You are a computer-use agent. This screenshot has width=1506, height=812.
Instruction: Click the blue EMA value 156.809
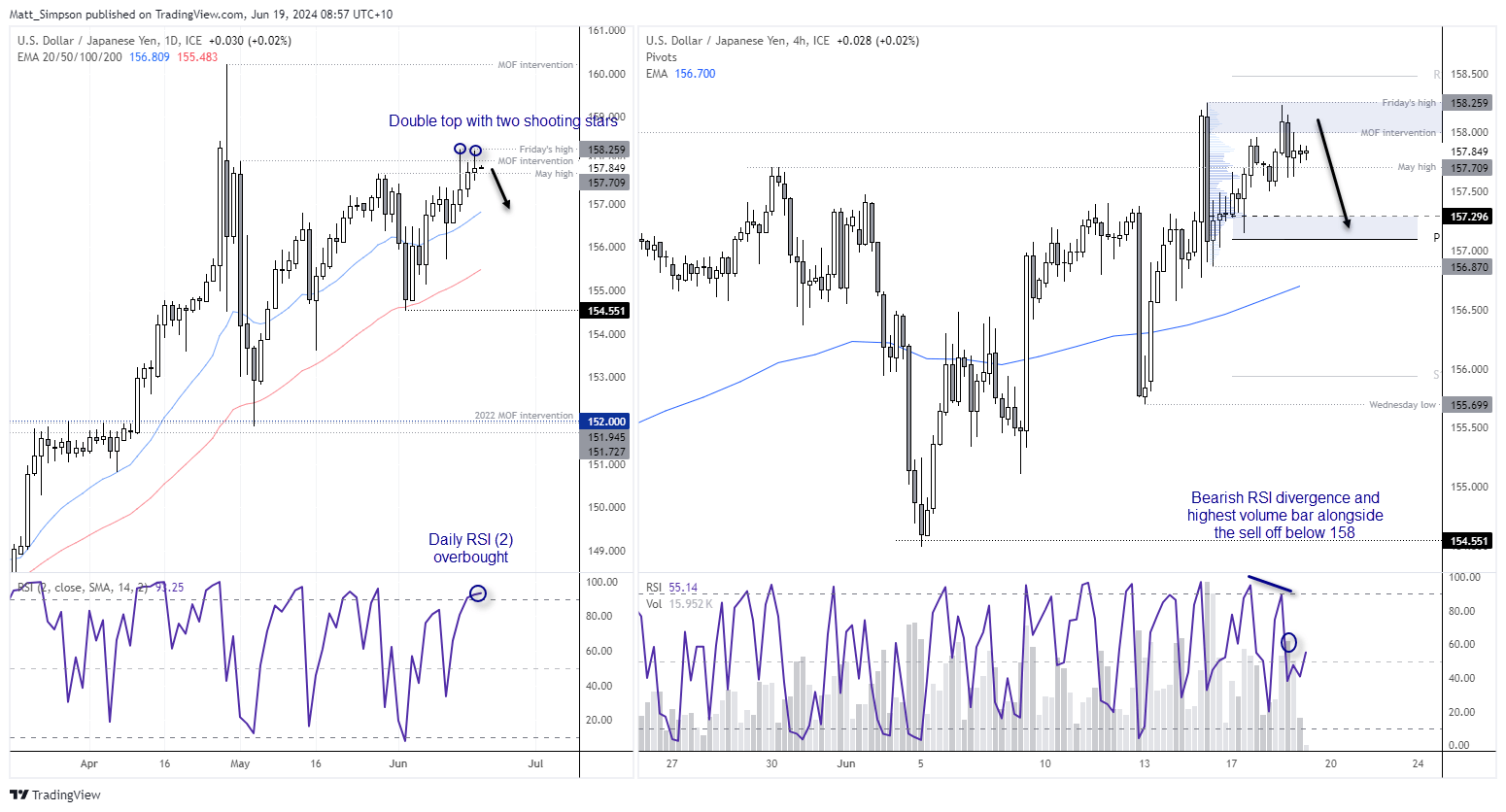(150, 57)
